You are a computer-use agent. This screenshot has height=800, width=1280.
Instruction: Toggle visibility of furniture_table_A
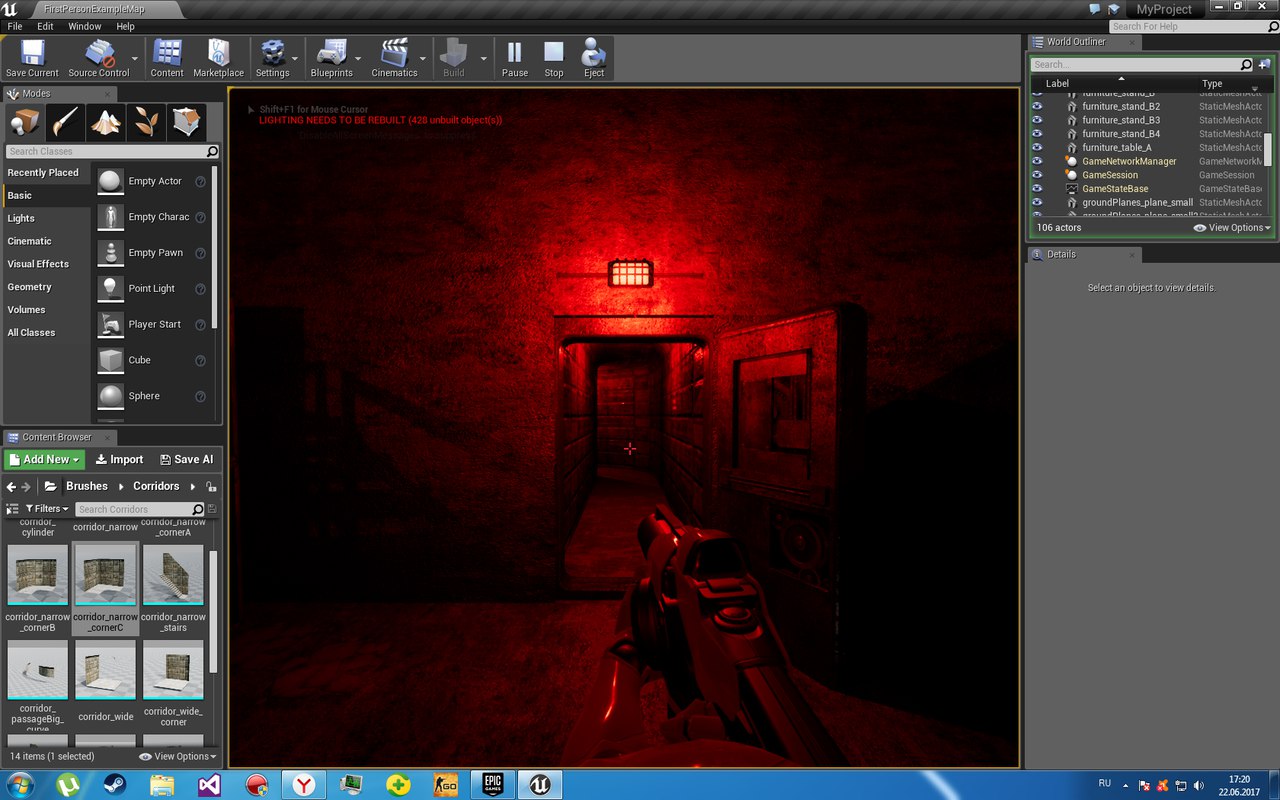1037,147
